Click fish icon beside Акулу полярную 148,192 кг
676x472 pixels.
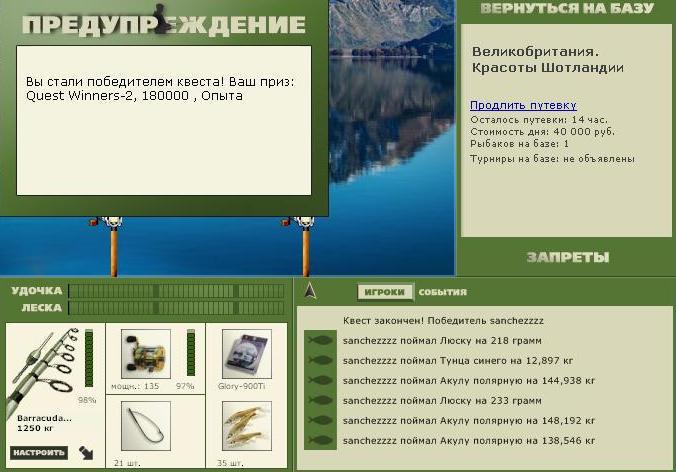pos(320,420)
